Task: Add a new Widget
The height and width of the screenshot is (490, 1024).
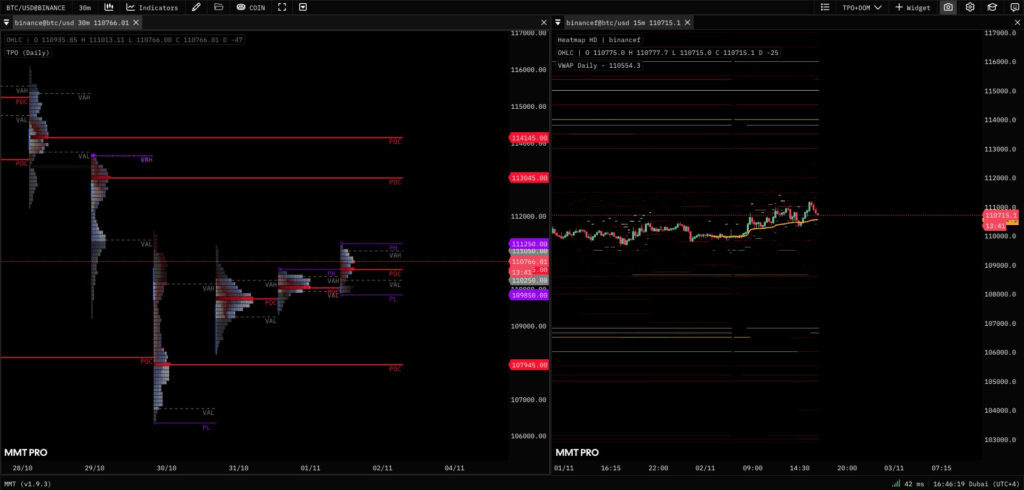Action: (913, 7)
